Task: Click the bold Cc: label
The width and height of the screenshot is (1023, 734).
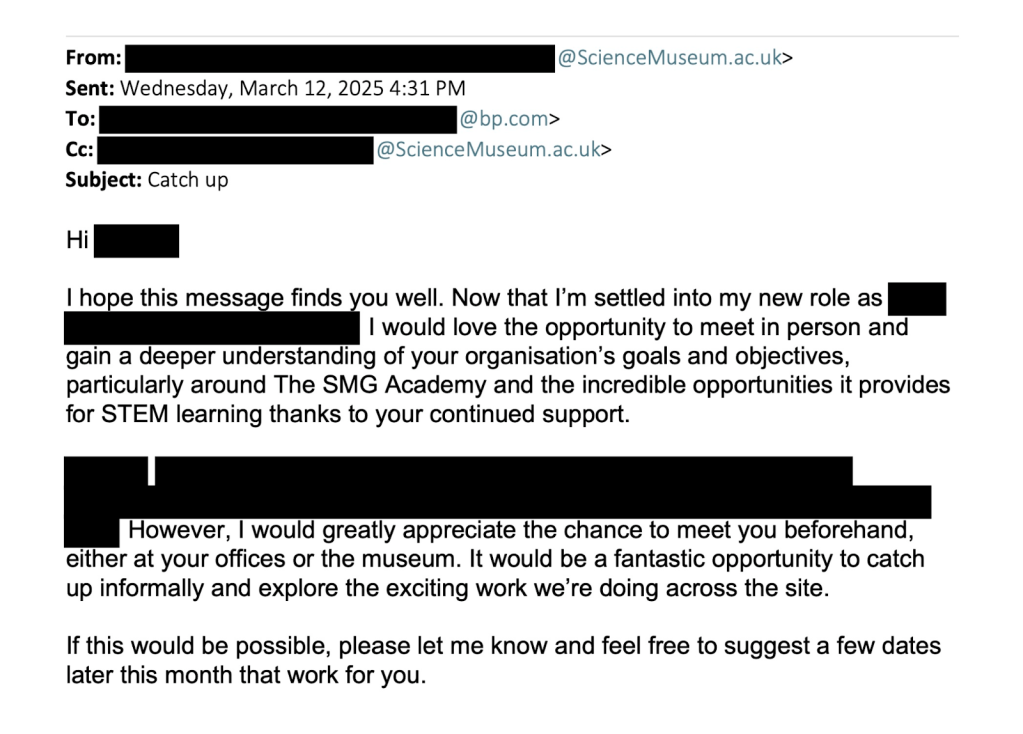Action: 80,150
